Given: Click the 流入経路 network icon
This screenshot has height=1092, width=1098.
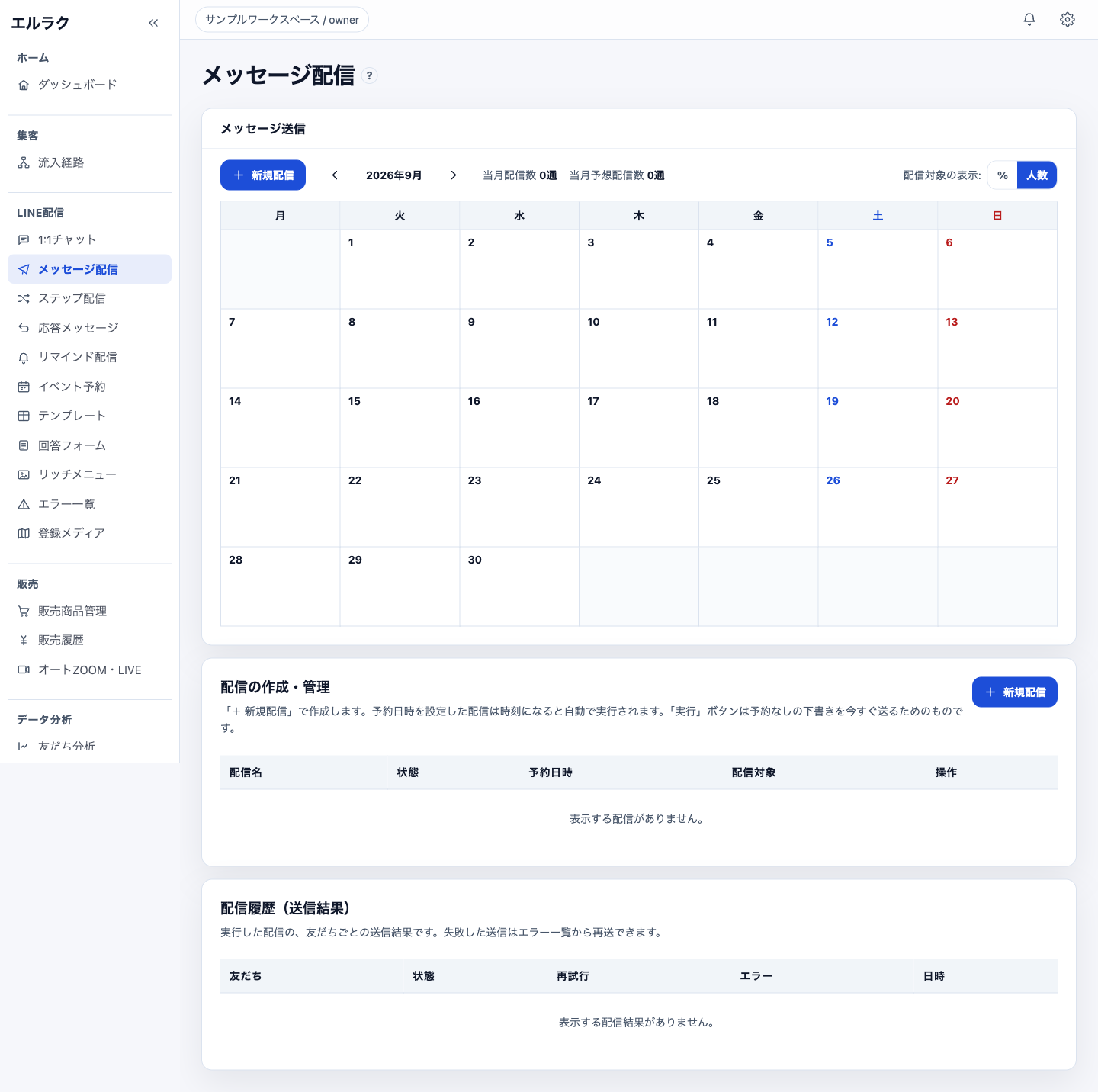Looking at the screenshot, I should click(x=24, y=162).
